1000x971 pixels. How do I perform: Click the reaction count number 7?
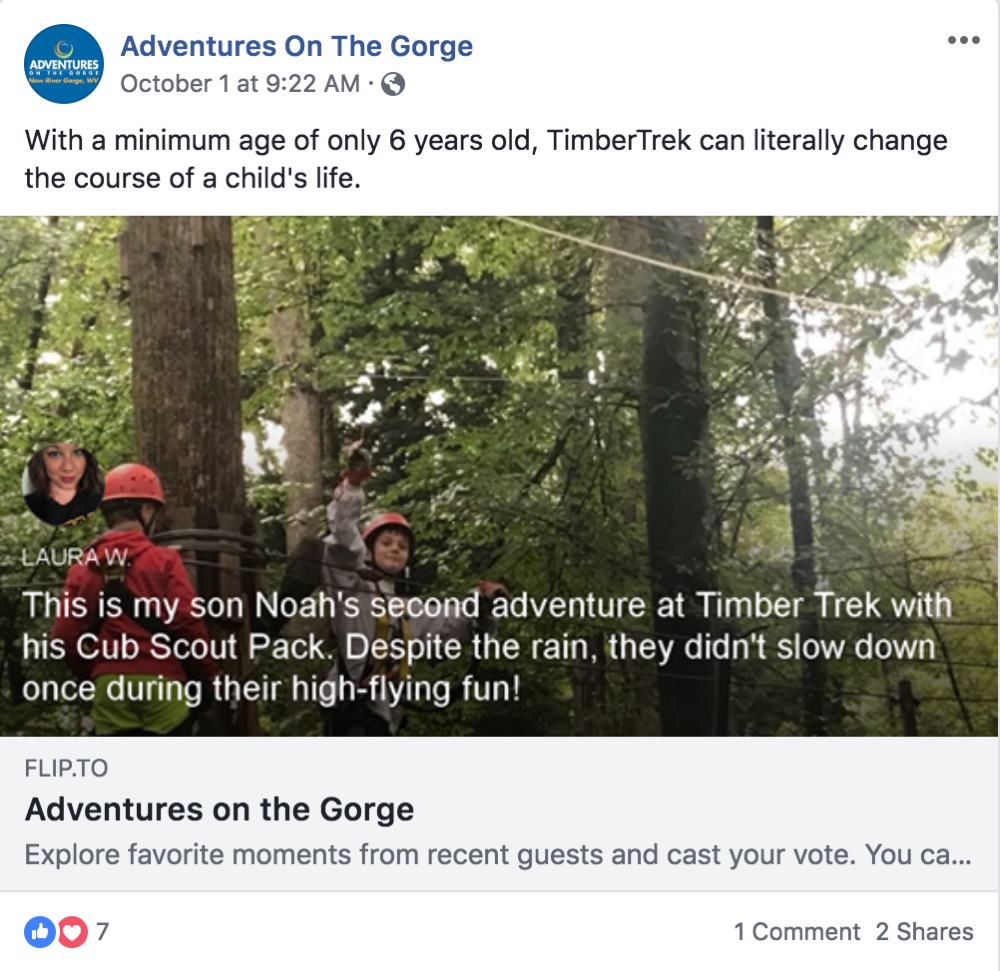click(103, 931)
